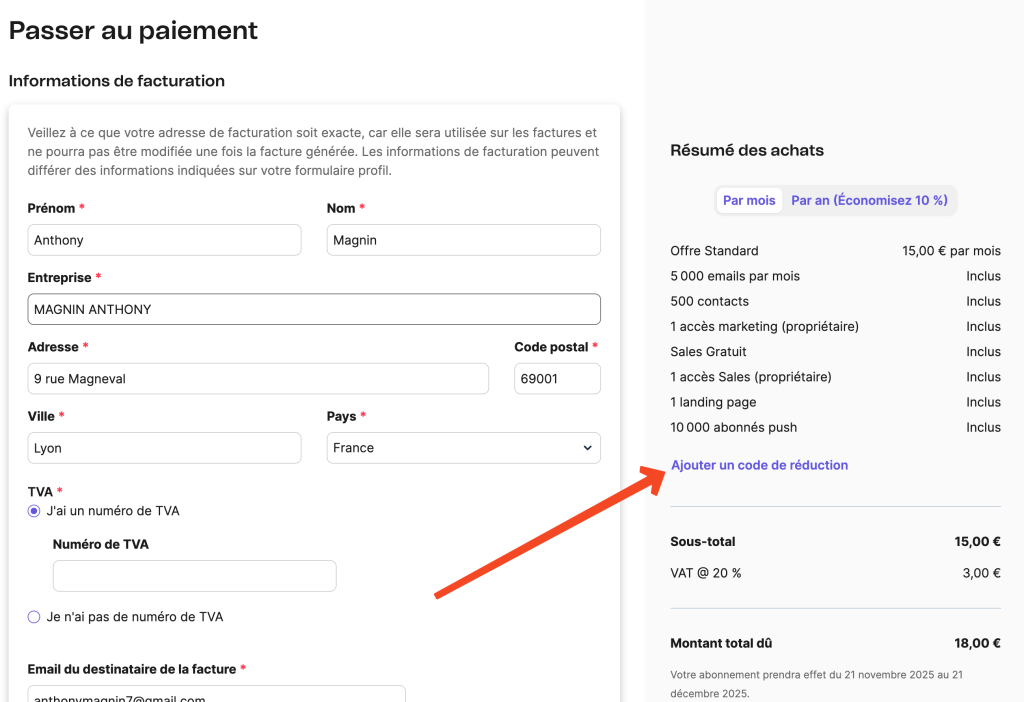Click the empty Numéro de TVA field
The width and height of the screenshot is (1024, 702).
tap(194, 576)
